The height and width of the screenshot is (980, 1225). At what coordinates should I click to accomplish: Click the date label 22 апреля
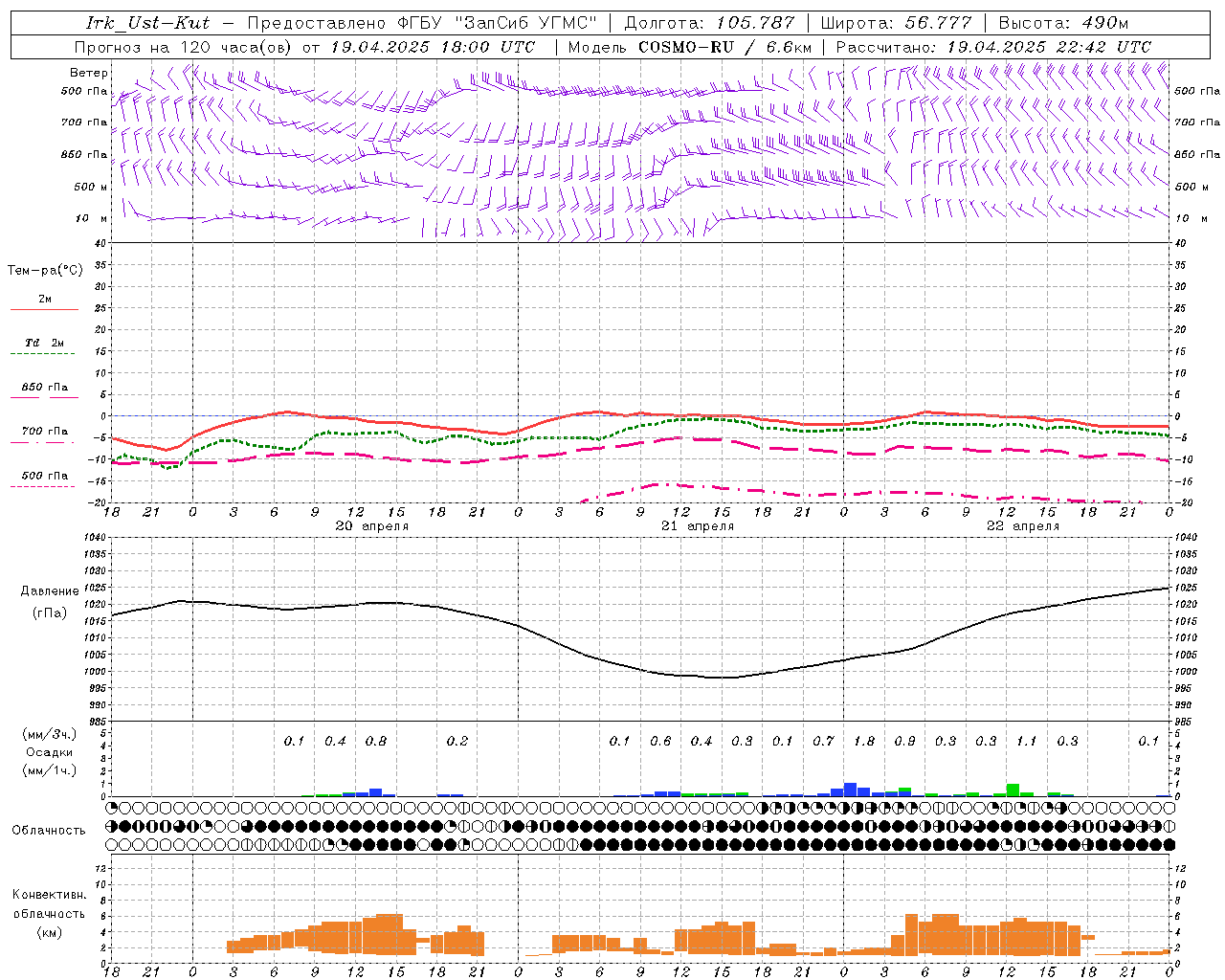(x=1023, y=526)
